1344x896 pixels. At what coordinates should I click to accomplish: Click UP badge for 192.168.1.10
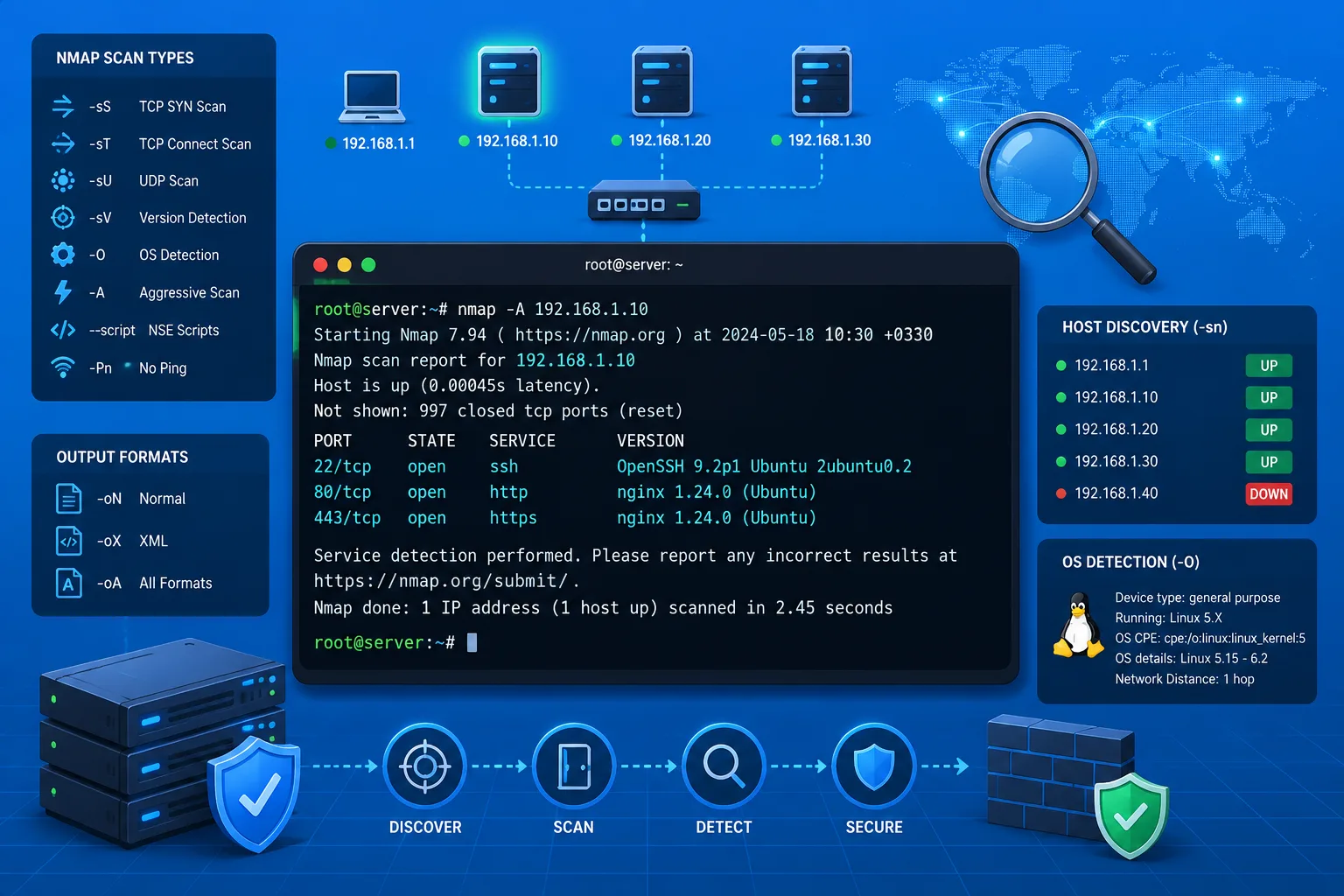(1269, 397)
